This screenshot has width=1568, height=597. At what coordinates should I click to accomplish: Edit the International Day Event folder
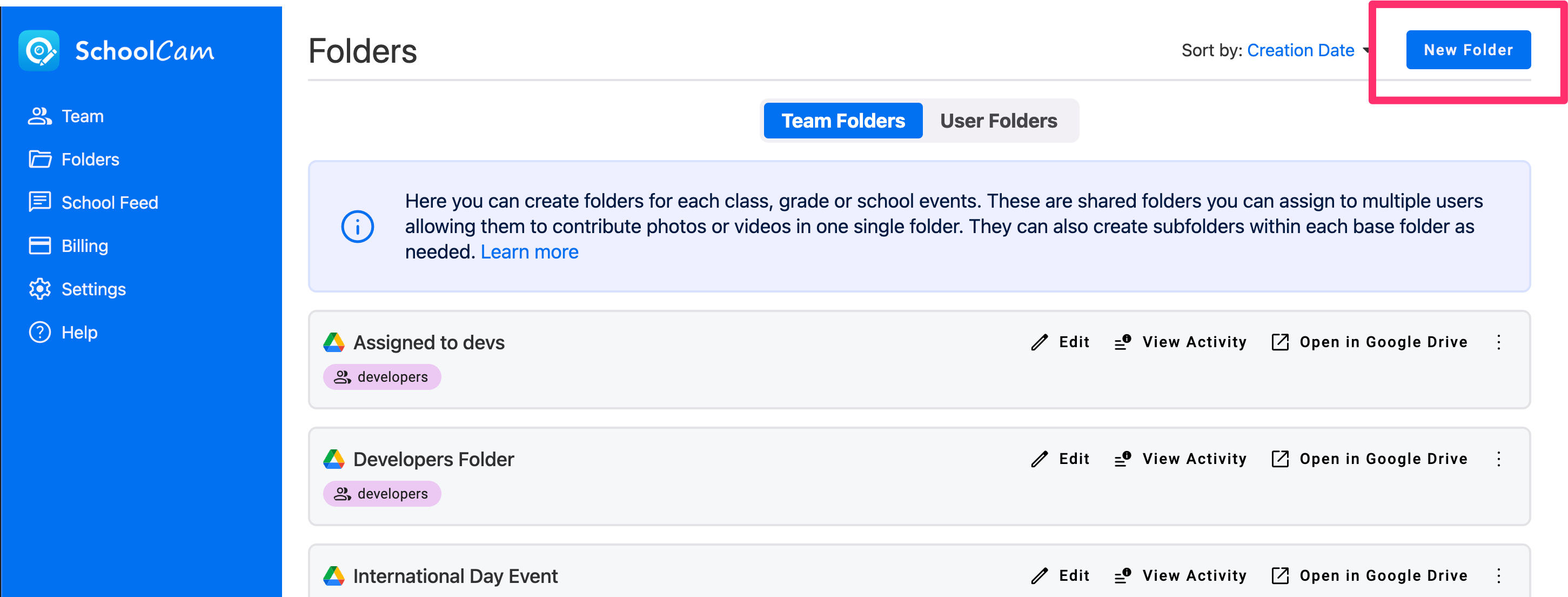point(1060,576)
